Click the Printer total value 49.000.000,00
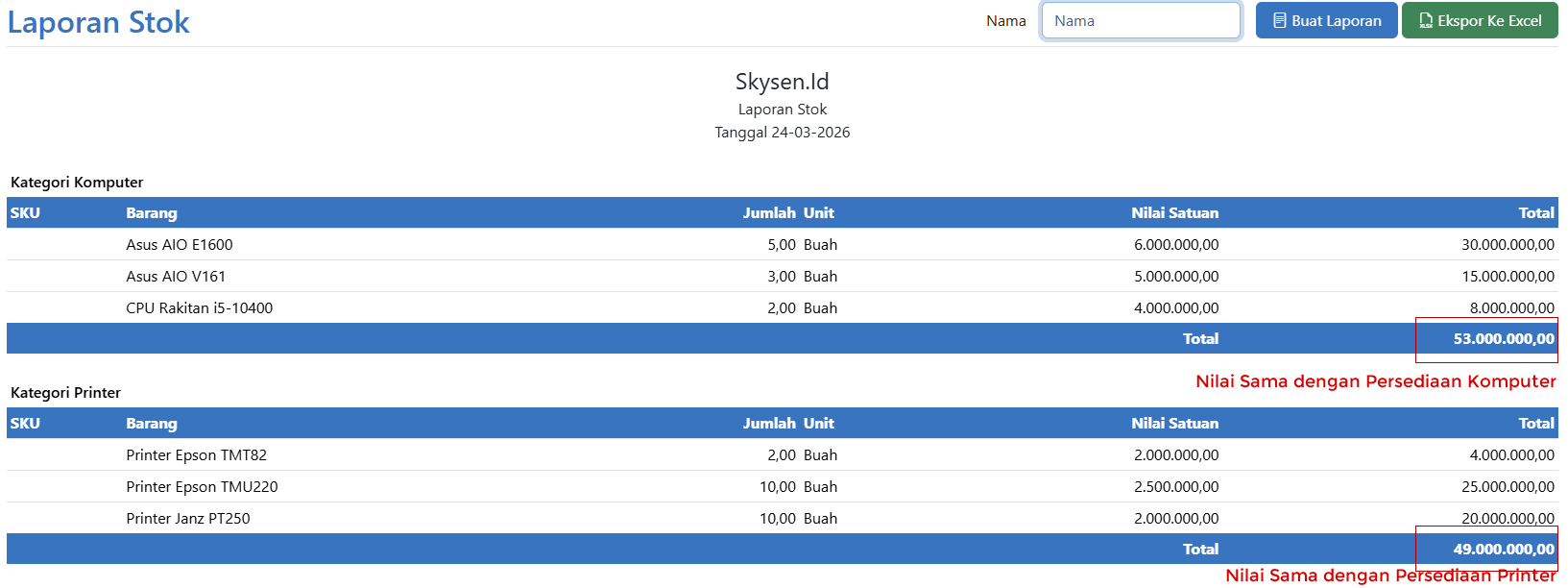The width and height of the screenshot is (1568, 588). (1503, 550)
